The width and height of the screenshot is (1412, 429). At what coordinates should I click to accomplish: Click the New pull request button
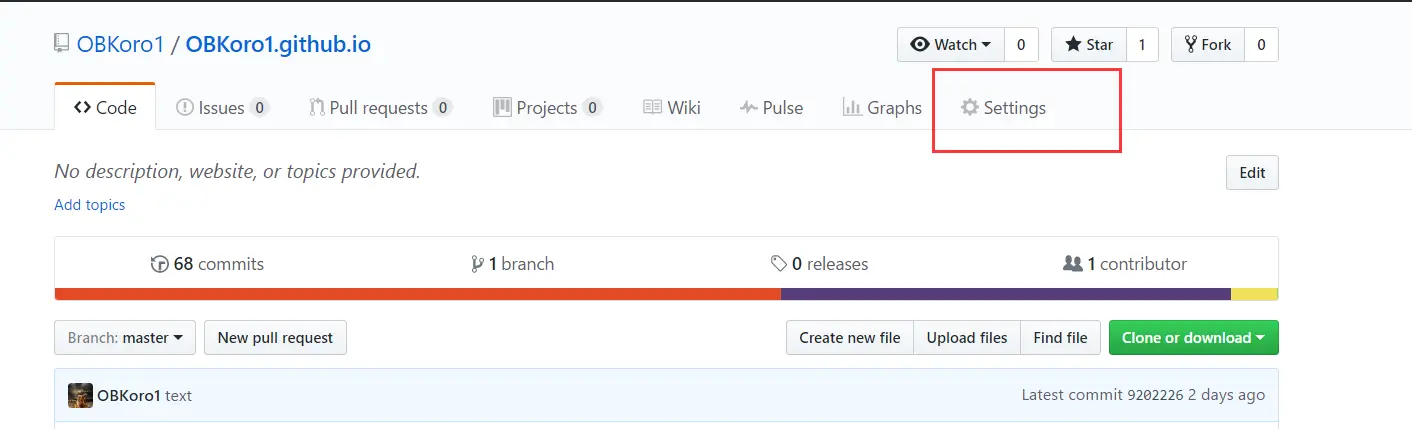275,338
